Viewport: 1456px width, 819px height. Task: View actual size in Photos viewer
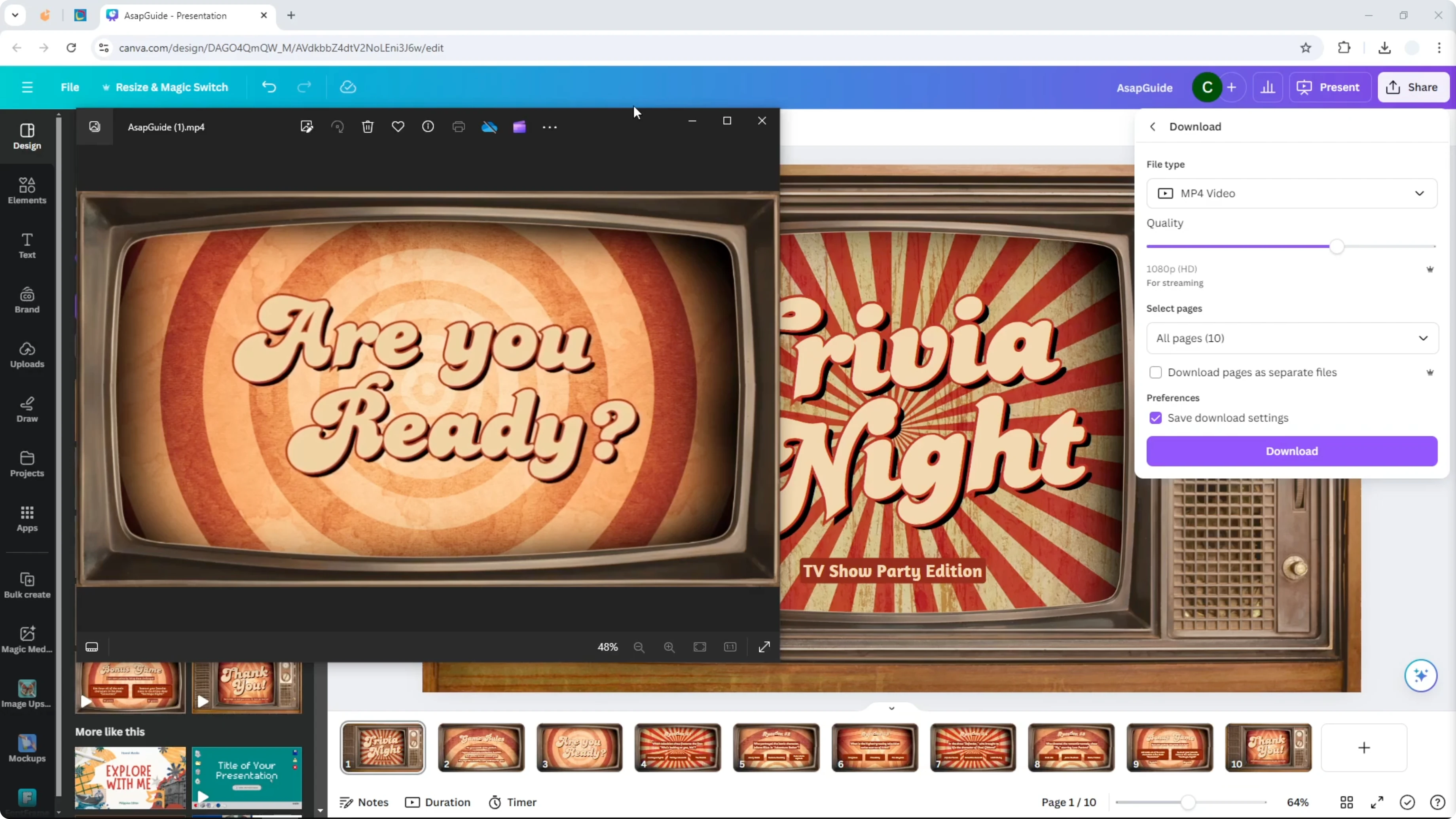point(730,647)
